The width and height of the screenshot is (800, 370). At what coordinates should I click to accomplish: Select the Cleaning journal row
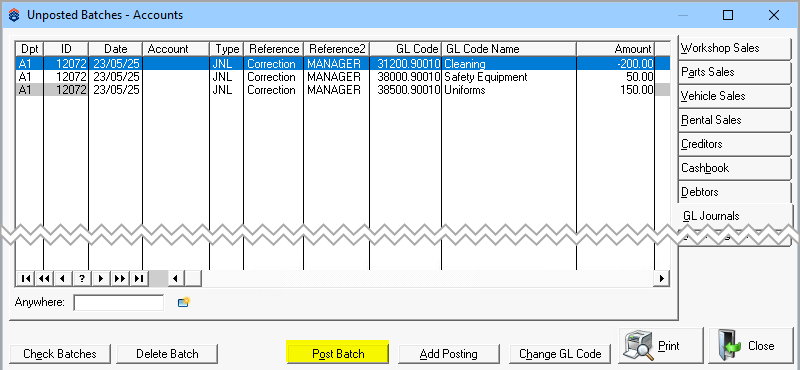[x=342, y=64]
